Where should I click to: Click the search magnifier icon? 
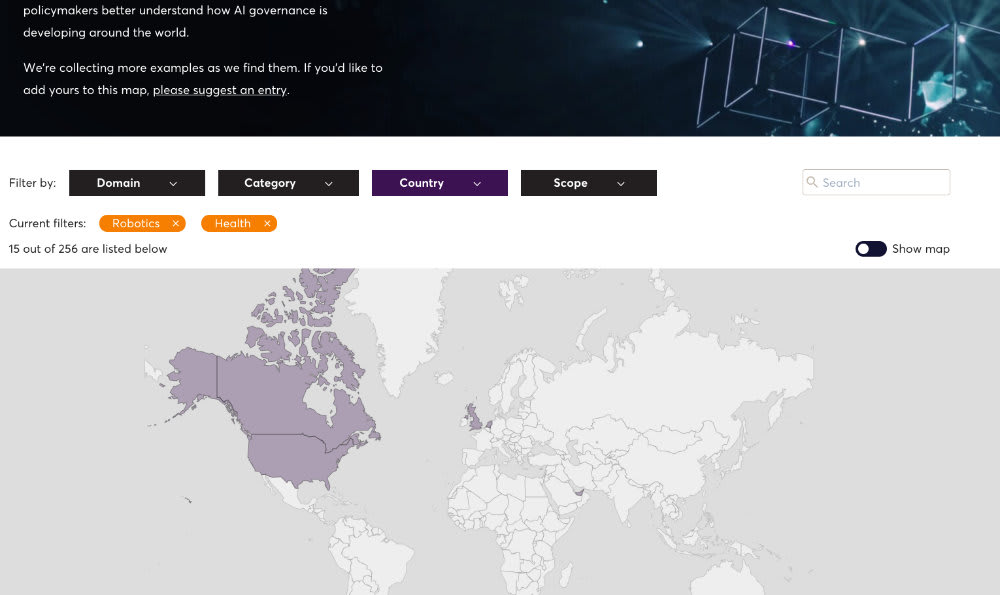coord(812,182)
